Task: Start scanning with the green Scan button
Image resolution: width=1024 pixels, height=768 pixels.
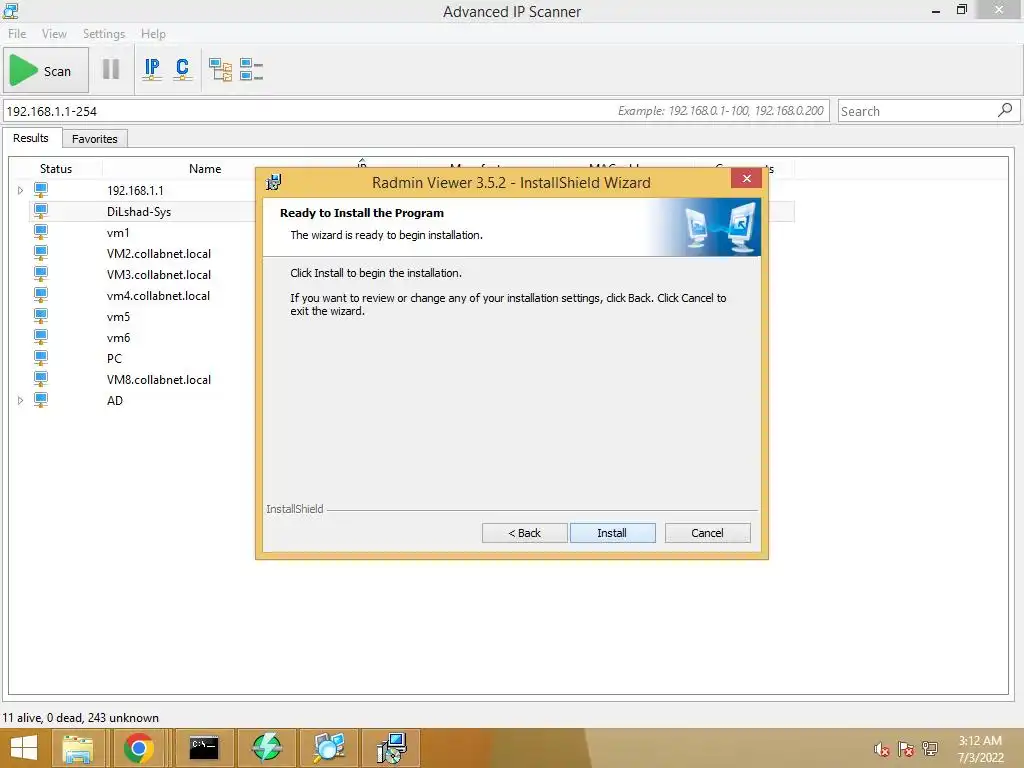Action: [x=46, y=71]
